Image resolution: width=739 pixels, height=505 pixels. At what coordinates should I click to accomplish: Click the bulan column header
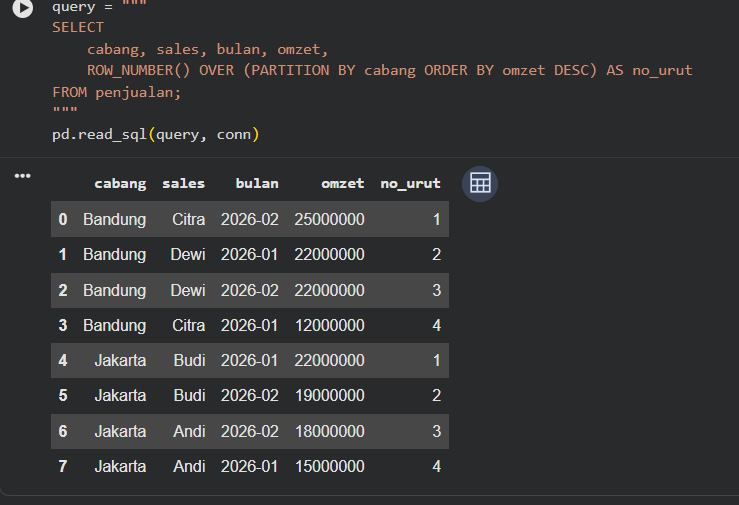(257, 183)
